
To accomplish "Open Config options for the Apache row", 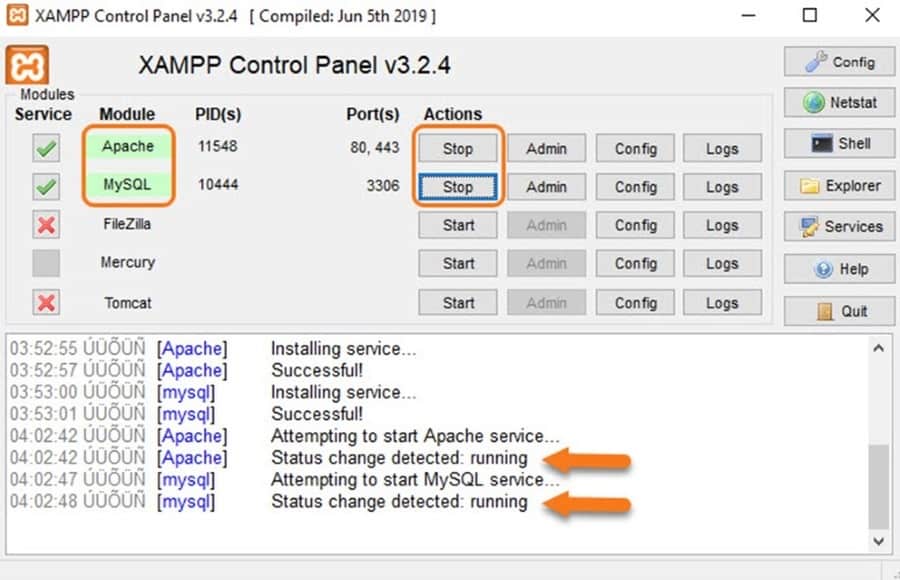I will coord(635,148).
